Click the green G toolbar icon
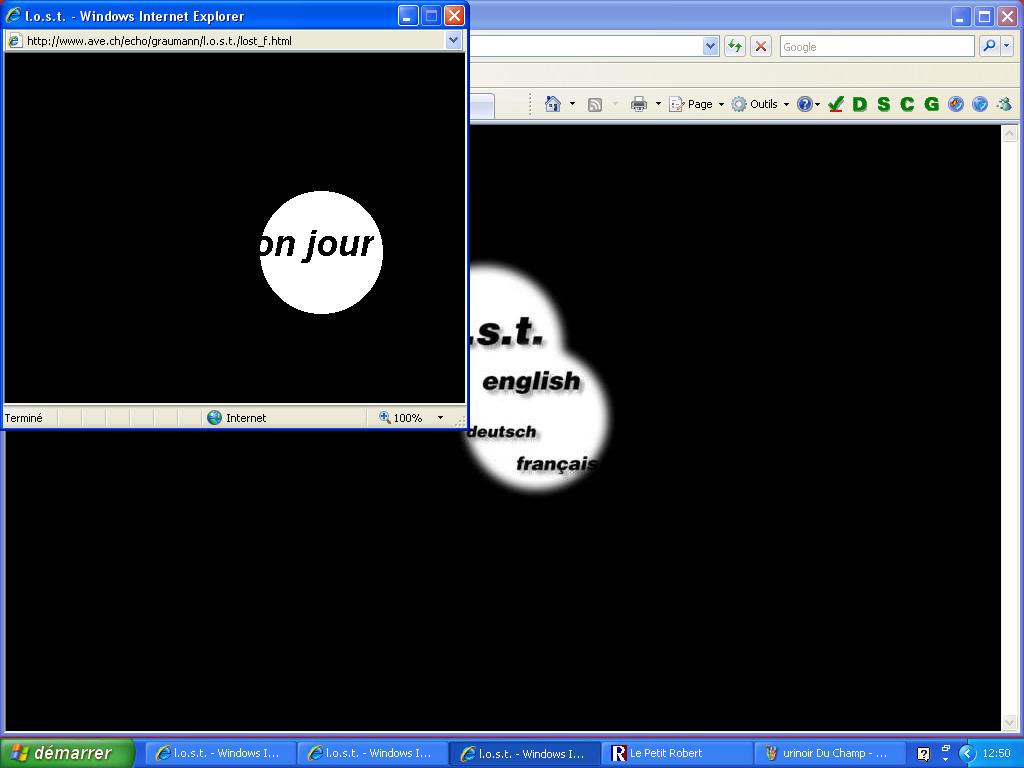Screen dimensions: 1024x768 [x=931, y=104]
